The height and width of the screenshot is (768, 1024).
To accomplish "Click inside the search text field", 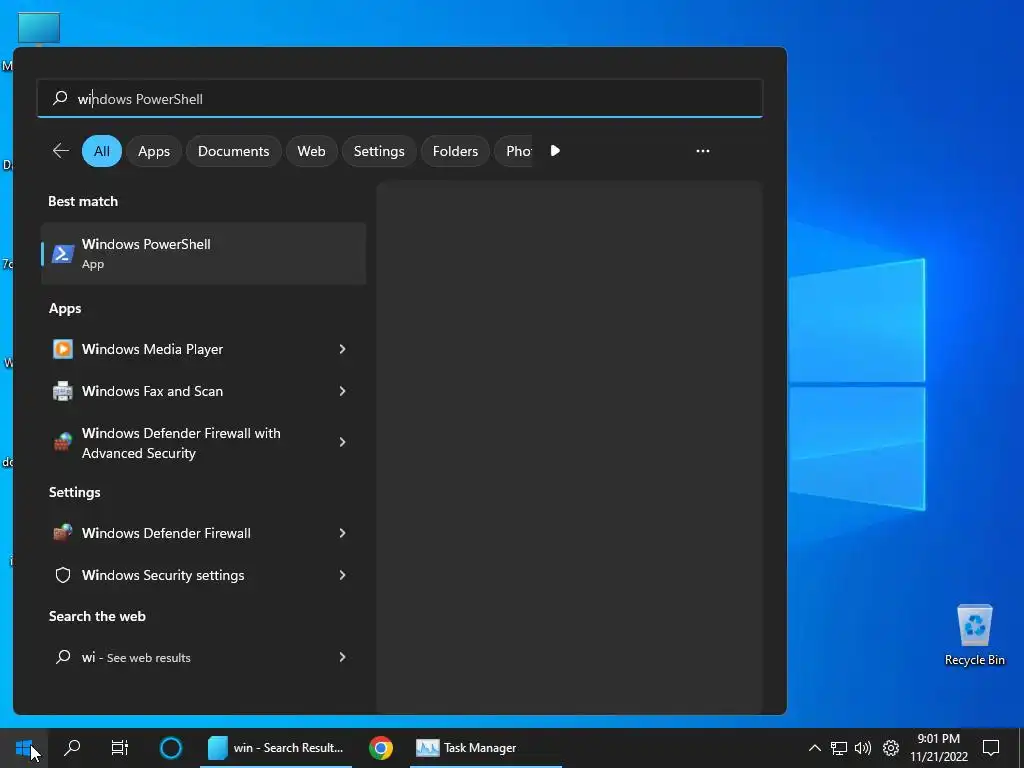I will (x=400, y=99).
